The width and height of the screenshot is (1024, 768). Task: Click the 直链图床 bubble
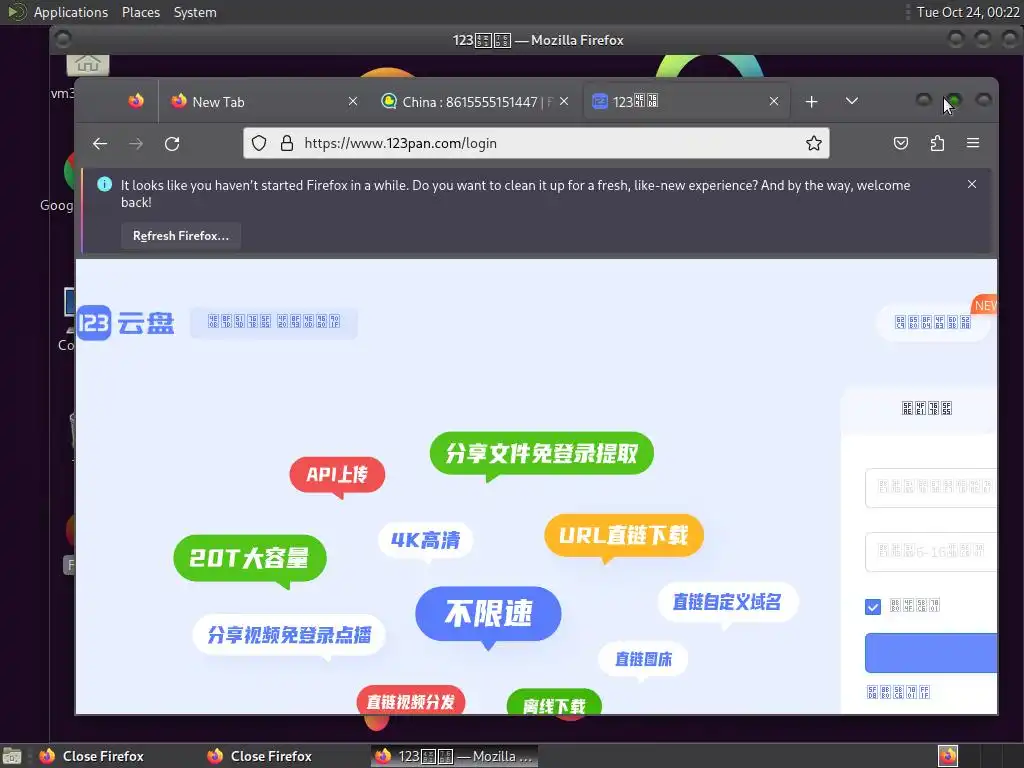point(643,660)
